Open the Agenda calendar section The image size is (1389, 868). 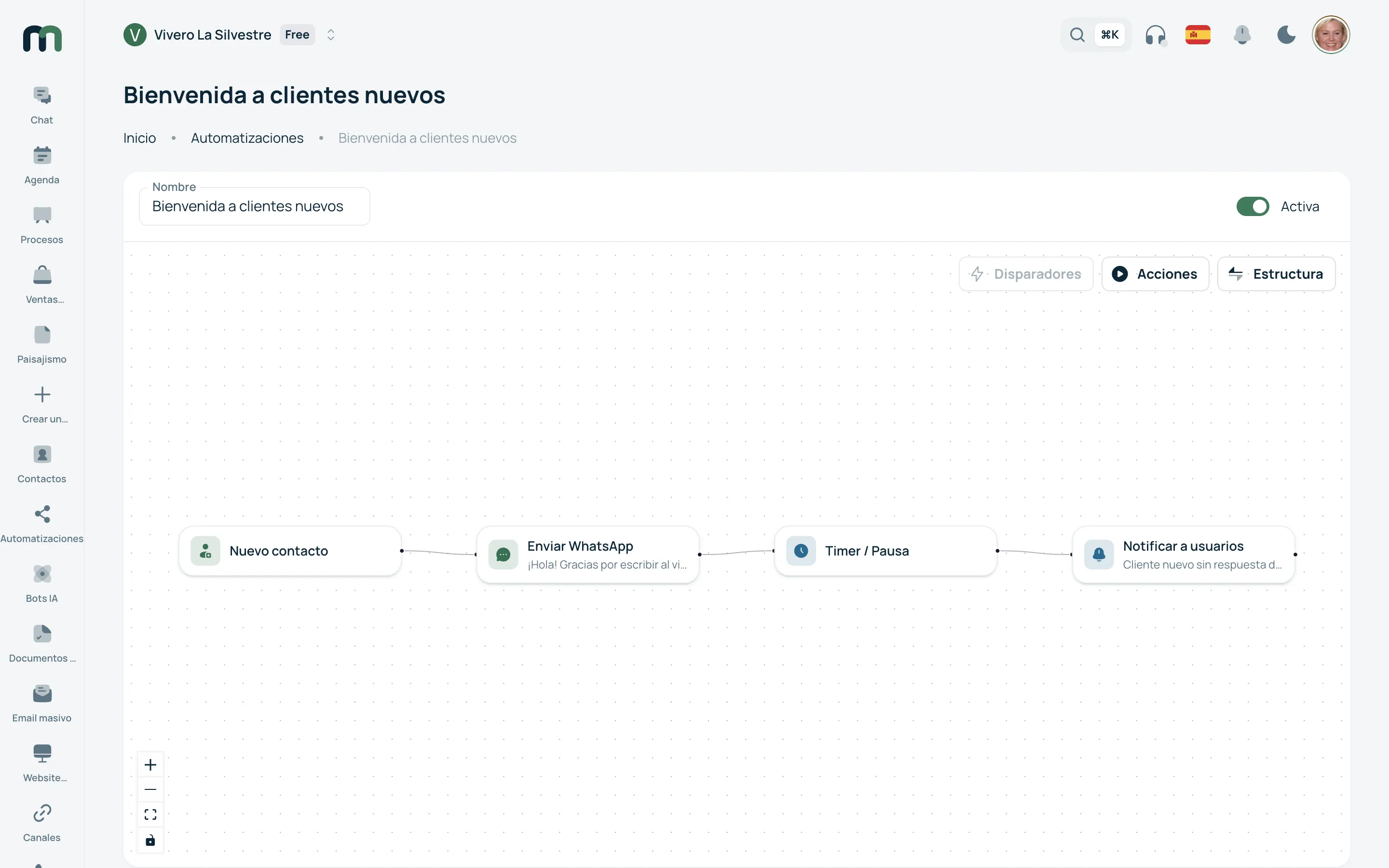42,165
